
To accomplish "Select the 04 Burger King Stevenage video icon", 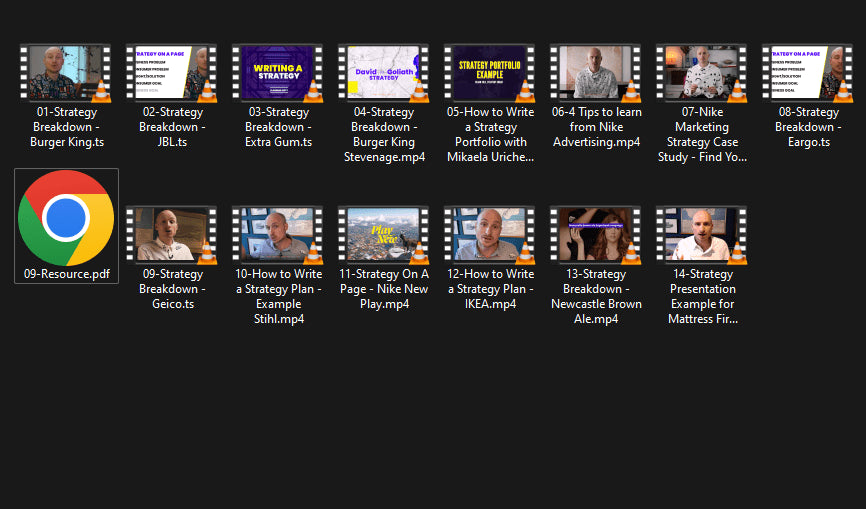I will (383, 73).
